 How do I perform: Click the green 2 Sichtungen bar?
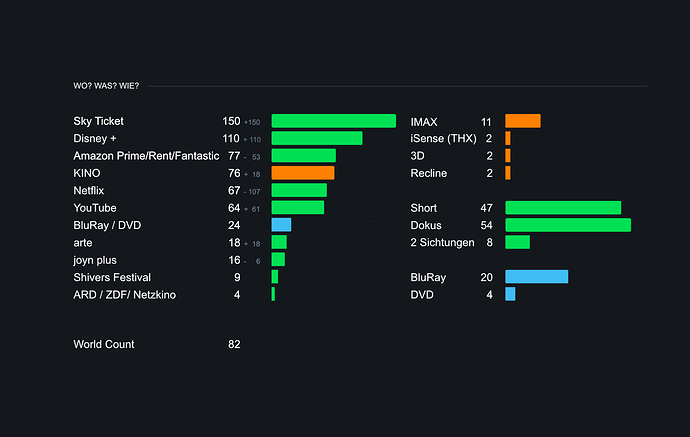pos(518,242)
